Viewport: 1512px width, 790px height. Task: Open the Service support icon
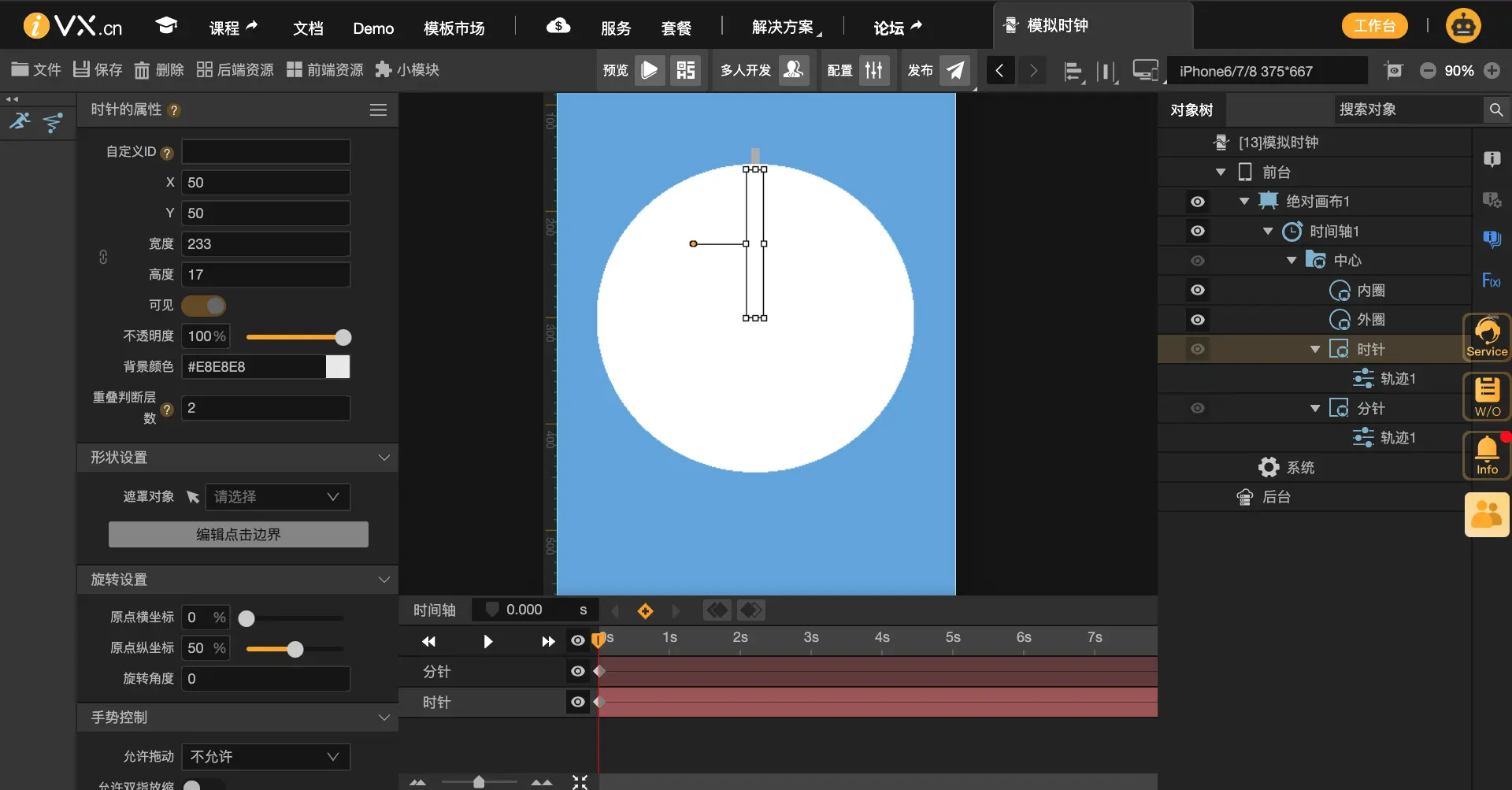click(x=1487, y=338)
